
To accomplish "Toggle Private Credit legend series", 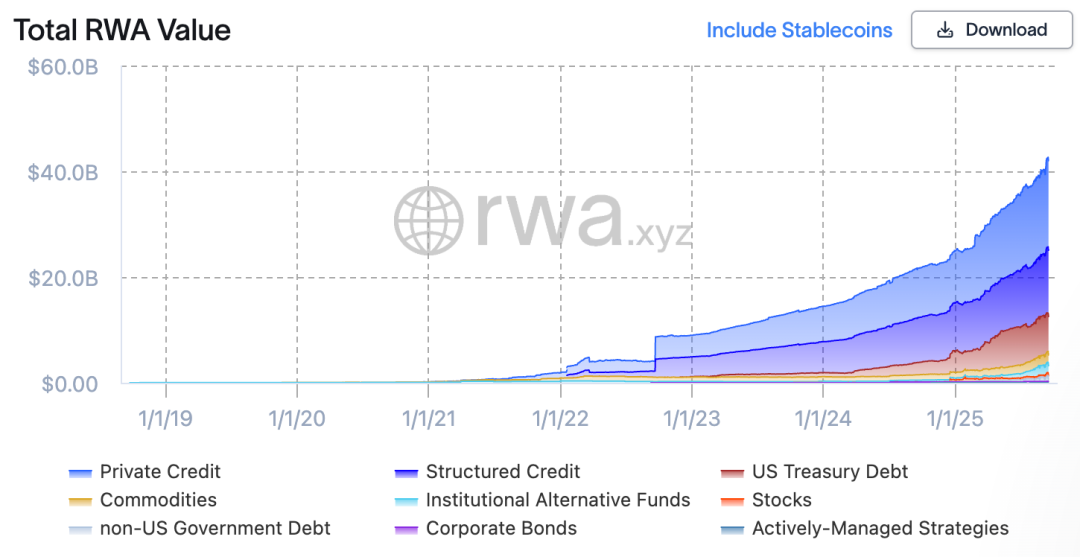I will (160, 471).
